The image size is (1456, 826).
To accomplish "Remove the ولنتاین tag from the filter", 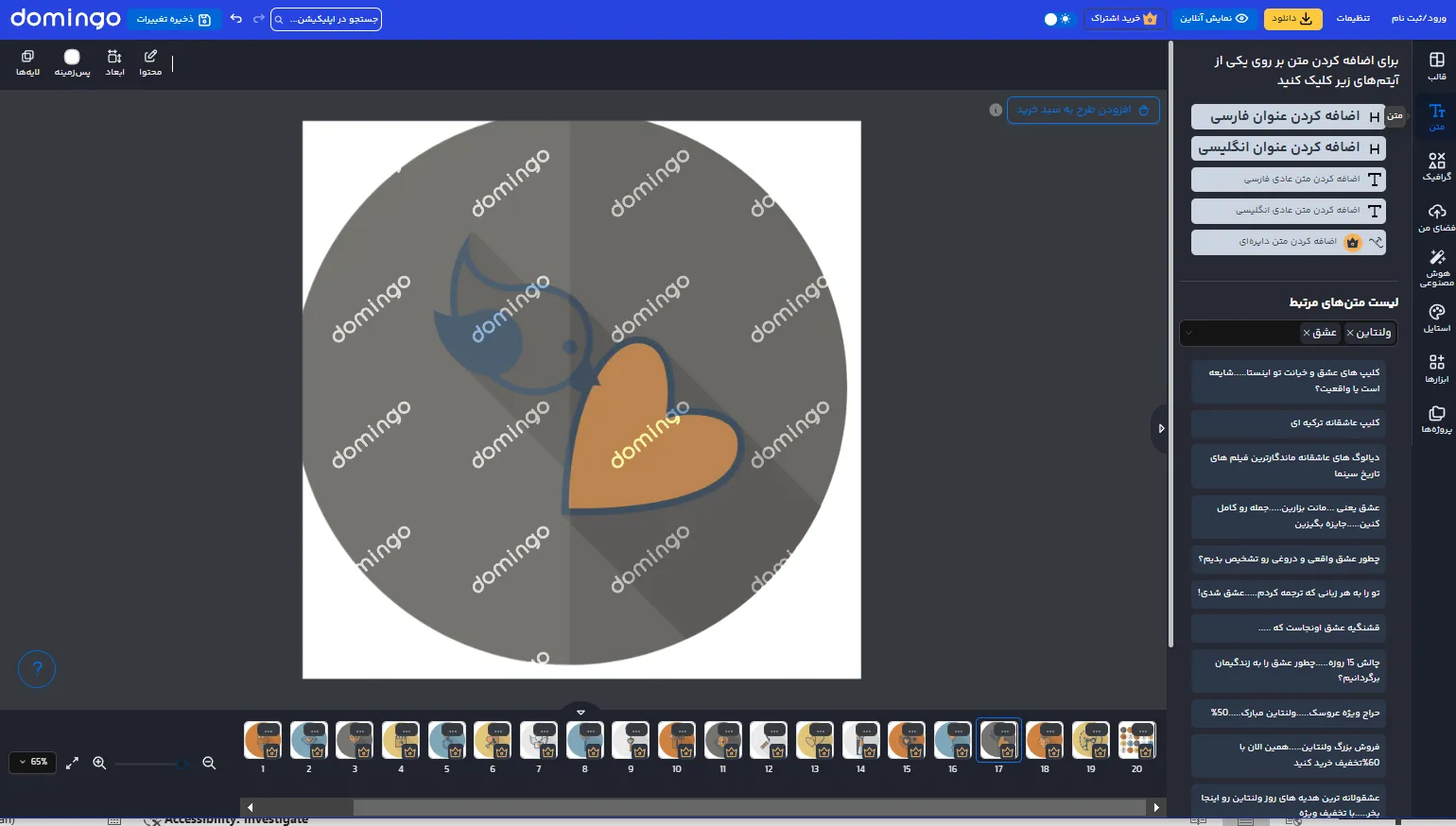I will coord(1350,333).
